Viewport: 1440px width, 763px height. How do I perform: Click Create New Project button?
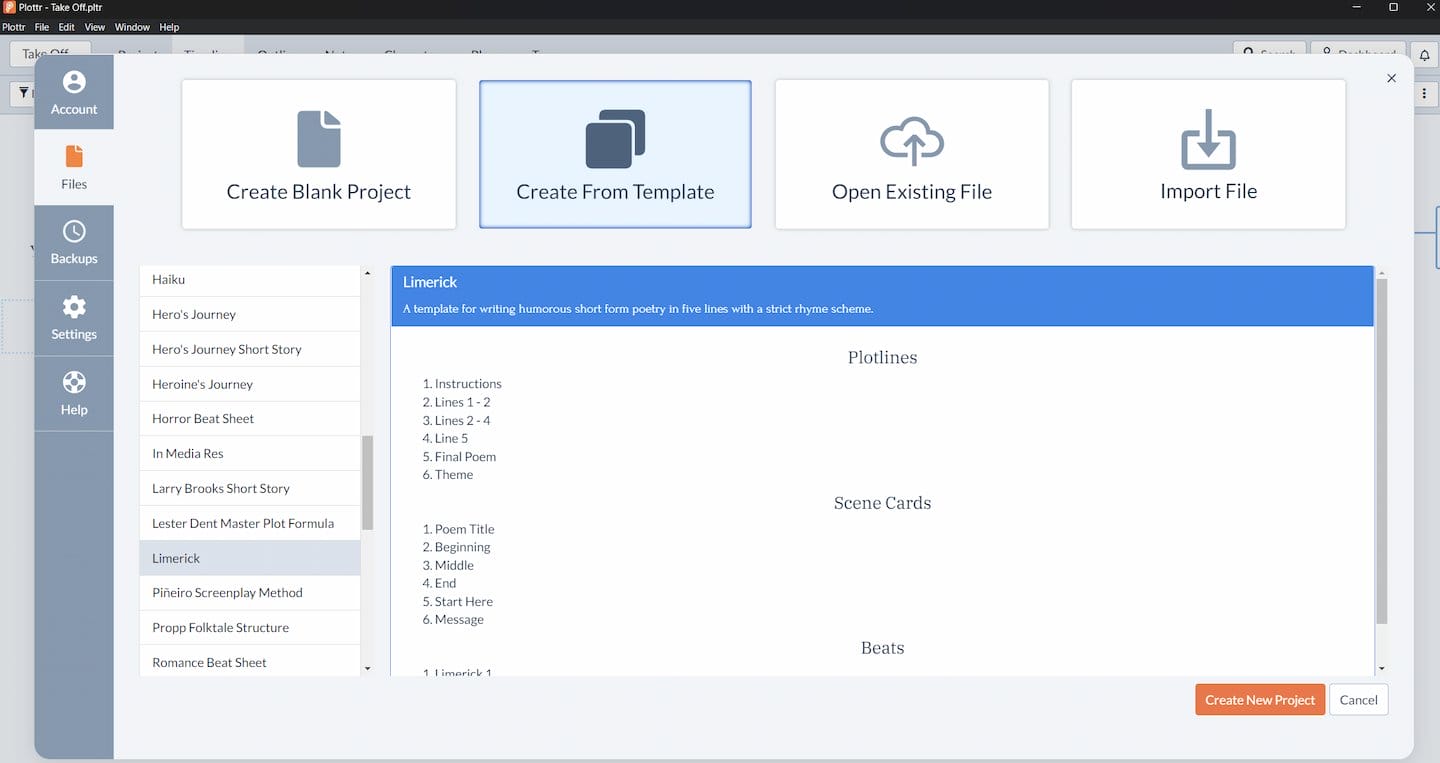(x=1259, y=700)
